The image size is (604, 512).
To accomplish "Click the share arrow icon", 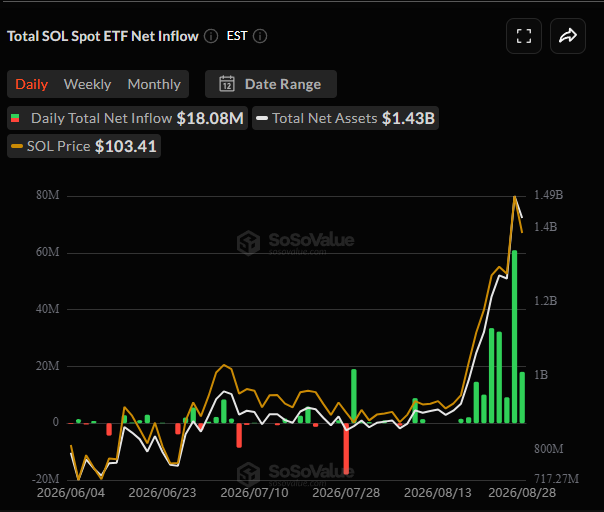I will click(568, 36).
